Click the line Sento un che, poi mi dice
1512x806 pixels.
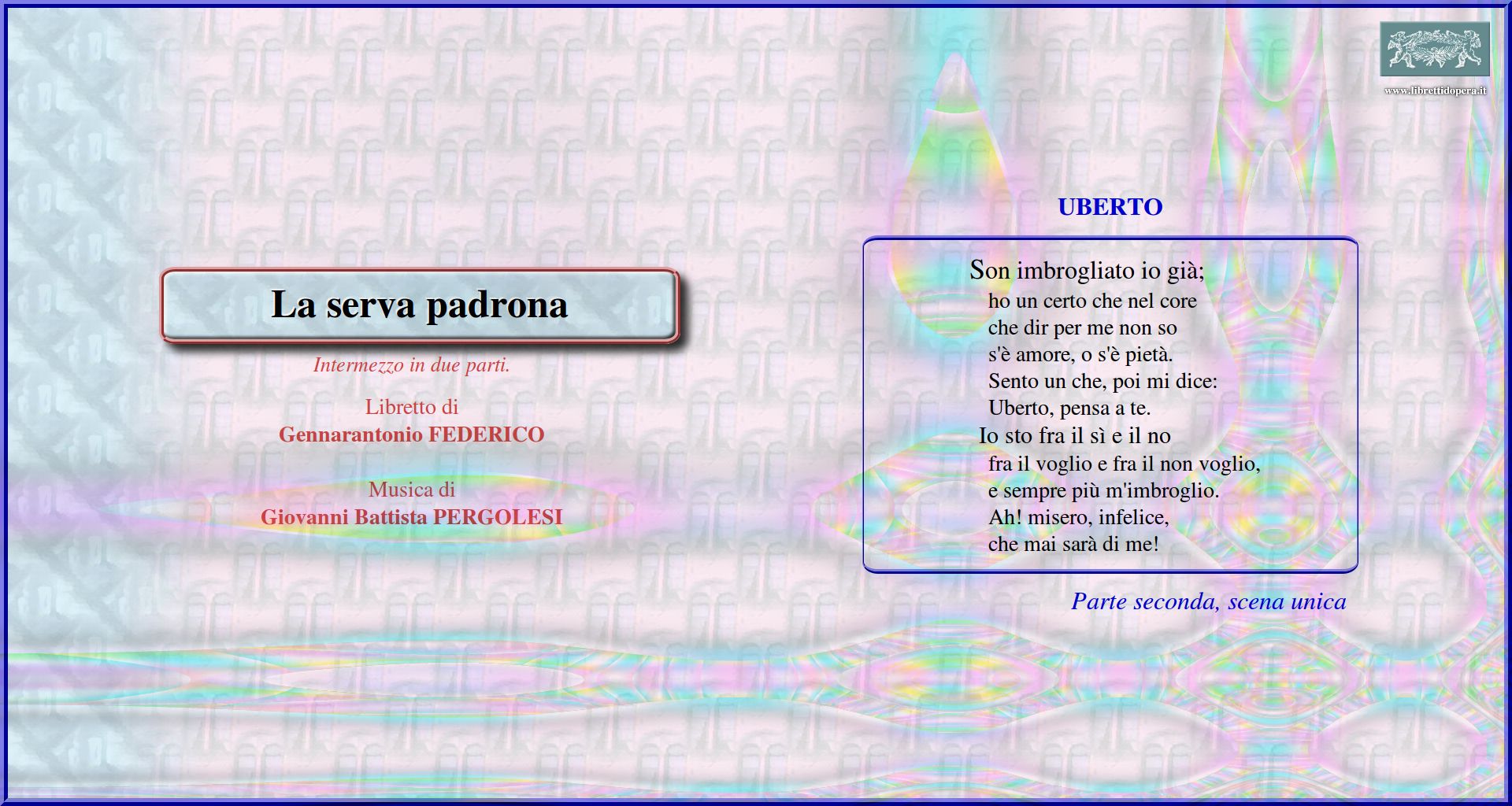(1102, 381)
